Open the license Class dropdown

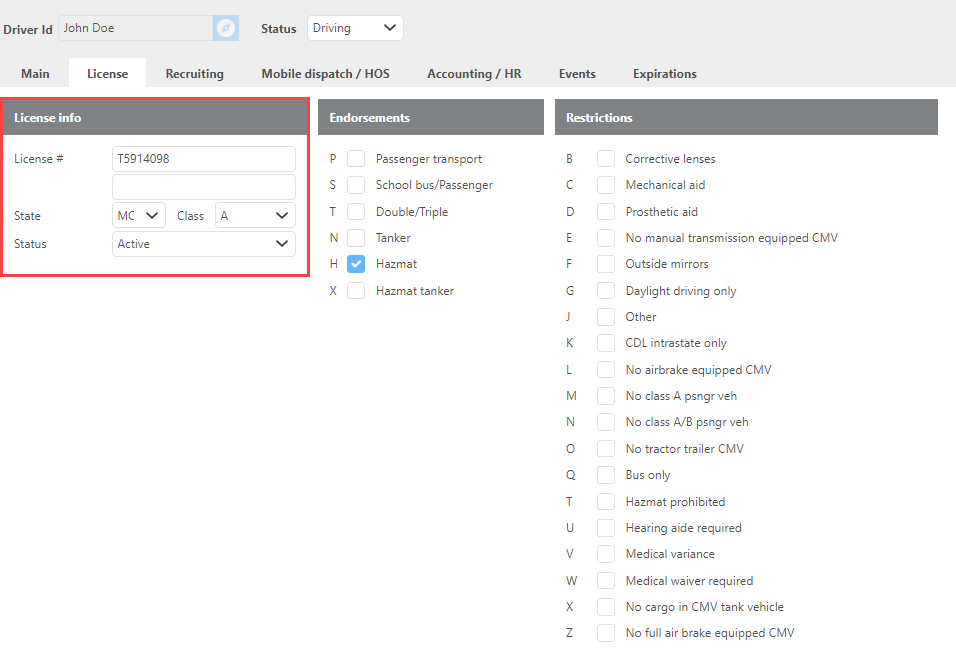255,216
